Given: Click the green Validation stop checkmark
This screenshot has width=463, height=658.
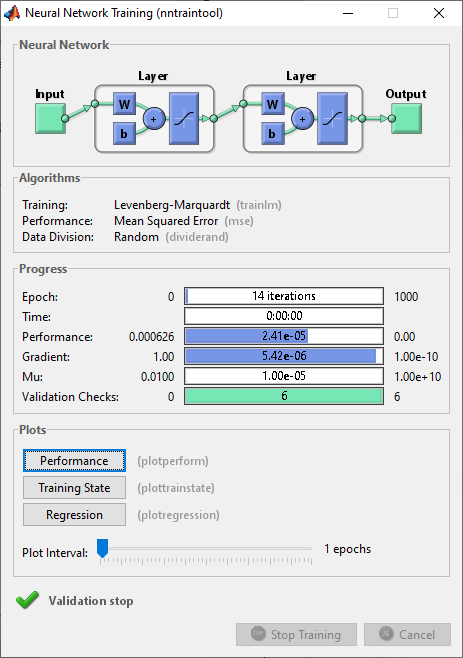Looking at the screenshot, I should tap(27, 600).
